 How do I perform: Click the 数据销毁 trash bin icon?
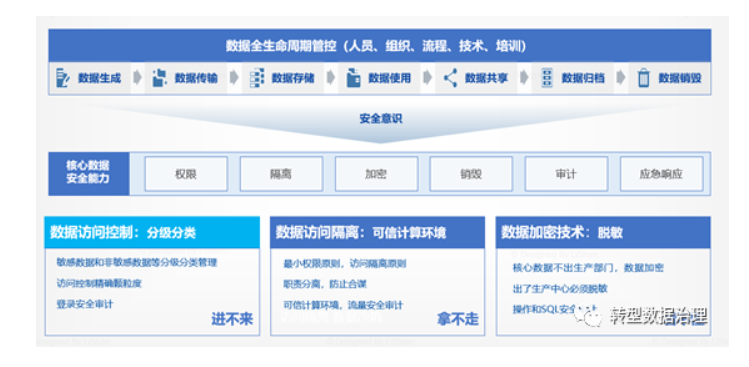tap(644, 78)
